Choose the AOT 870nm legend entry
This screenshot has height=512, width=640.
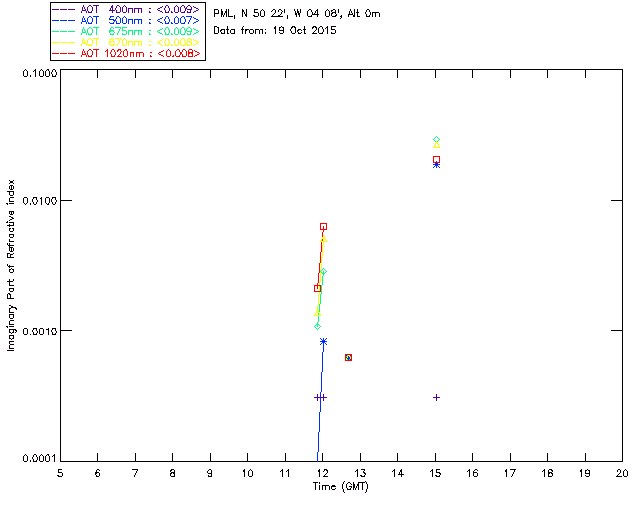tap(126, 42)
